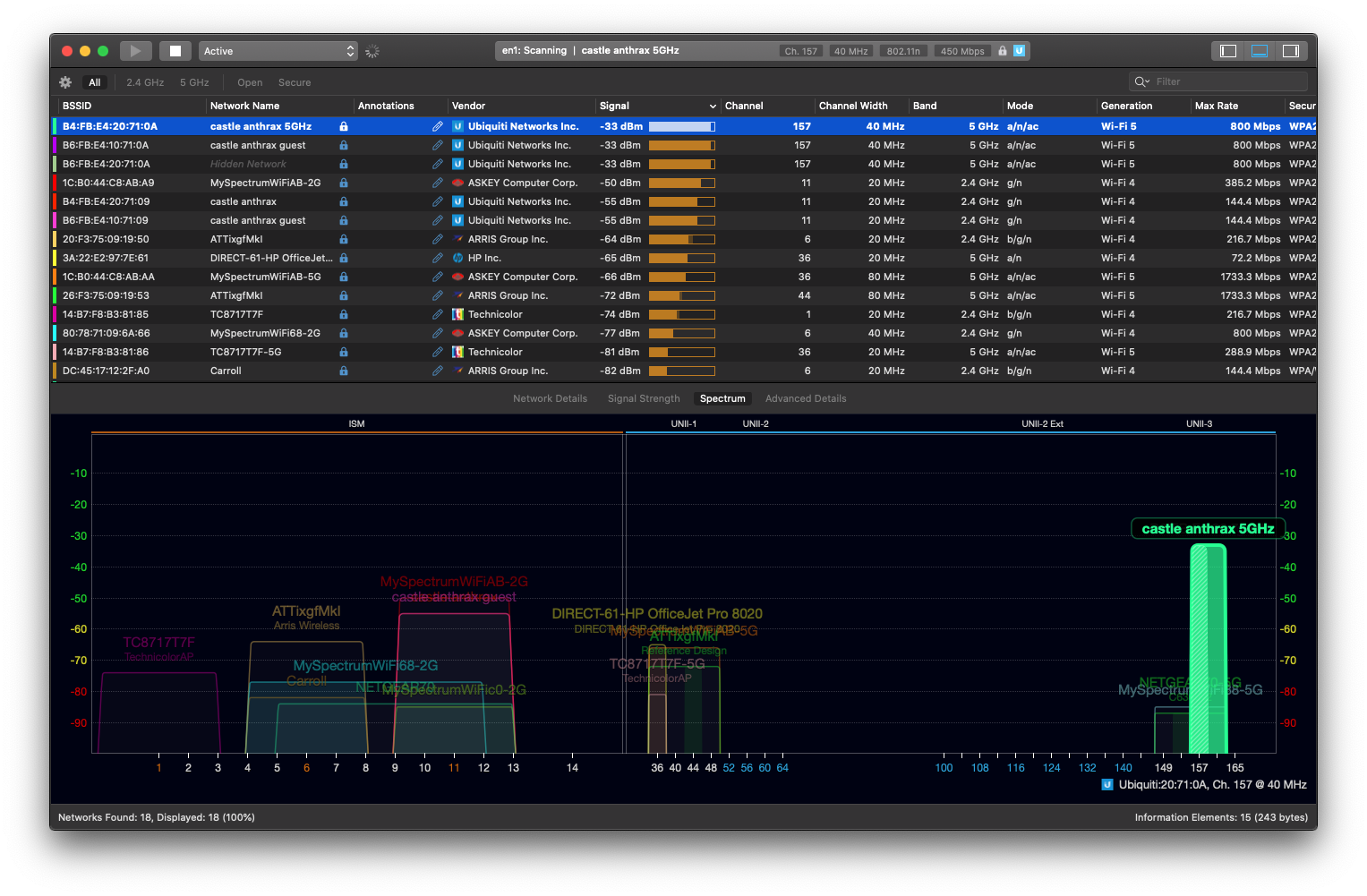Show All networks filter
Screen dimensions: 1367x896
click(94, 82)
